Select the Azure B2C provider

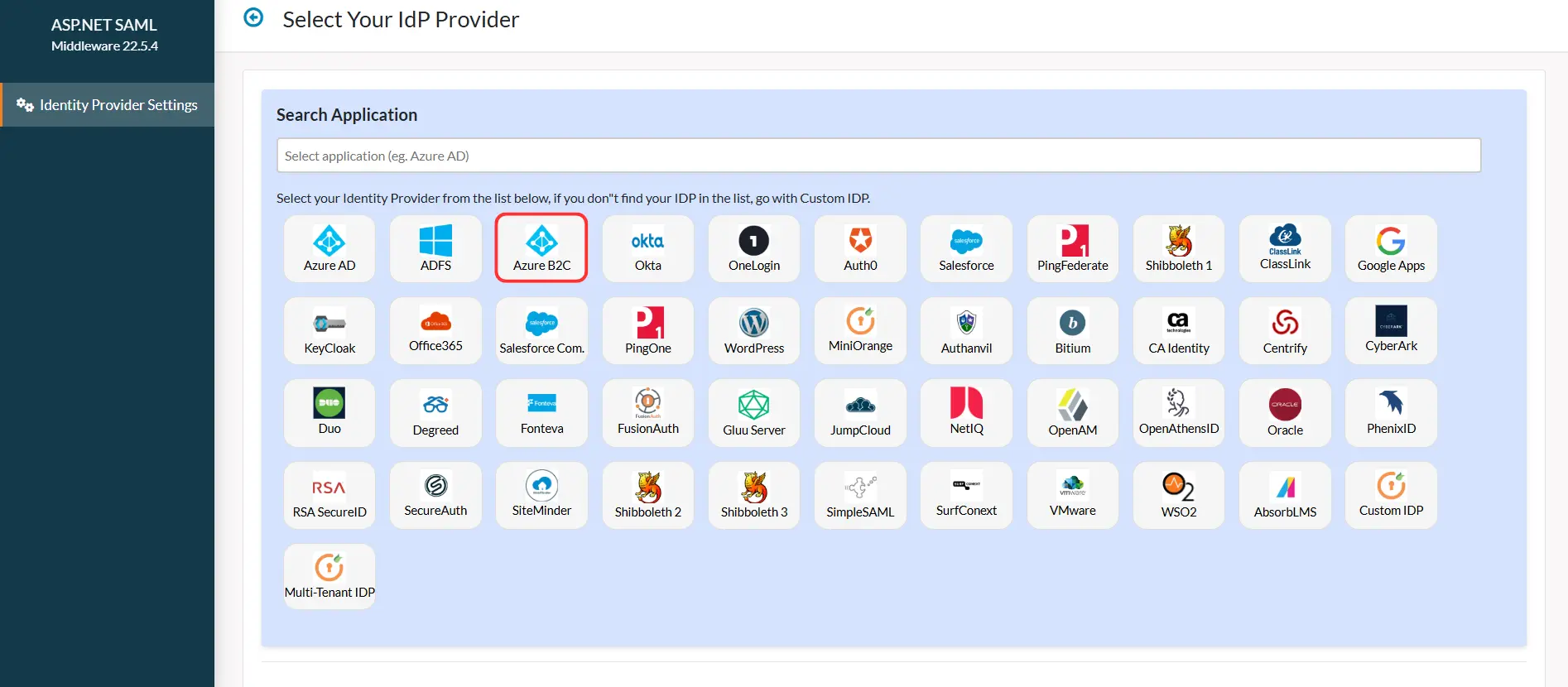pos(541,248)
